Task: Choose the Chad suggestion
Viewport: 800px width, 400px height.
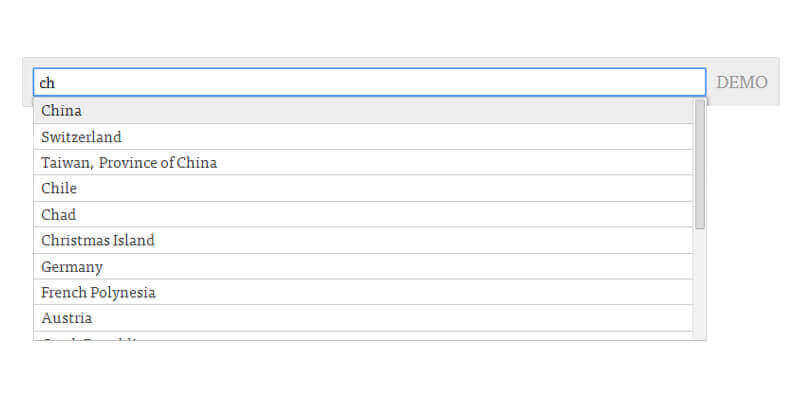Action: click(x=58, y=215)
